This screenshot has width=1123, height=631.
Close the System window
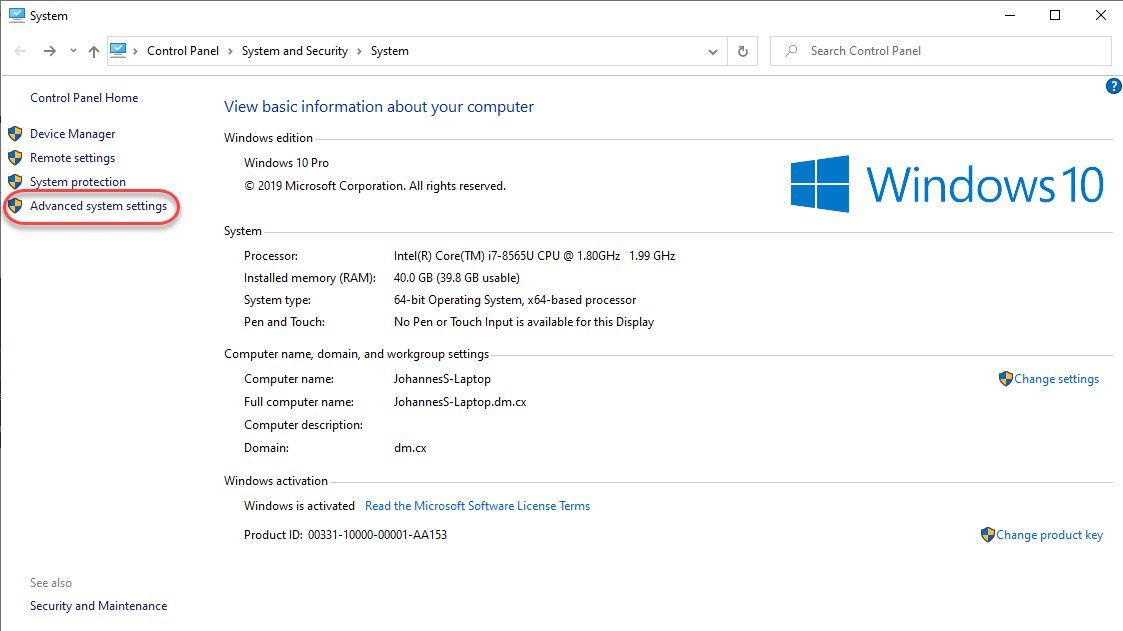click(1101, 15)
